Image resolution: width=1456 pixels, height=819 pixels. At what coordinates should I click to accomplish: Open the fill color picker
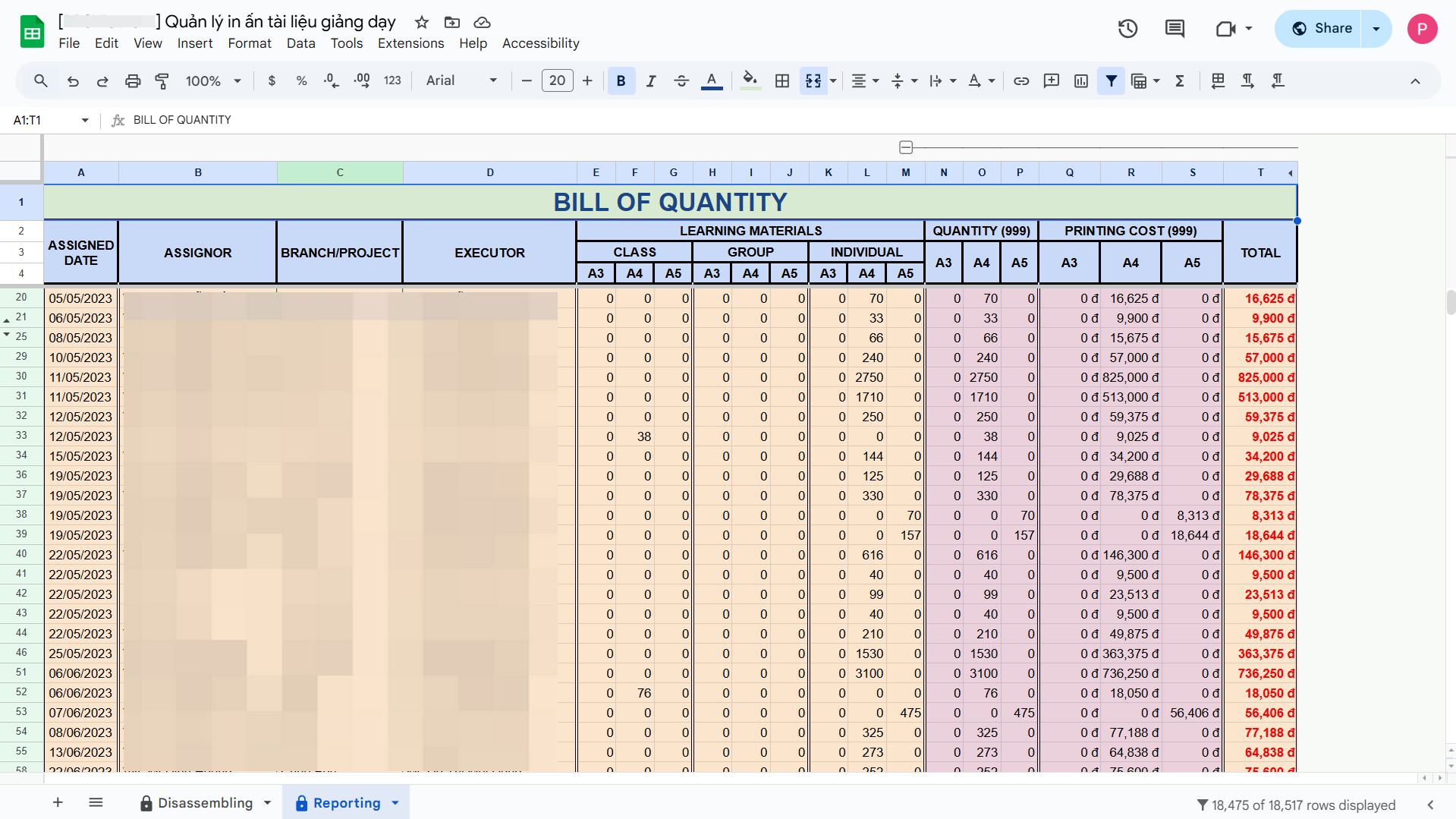(750, 81)
